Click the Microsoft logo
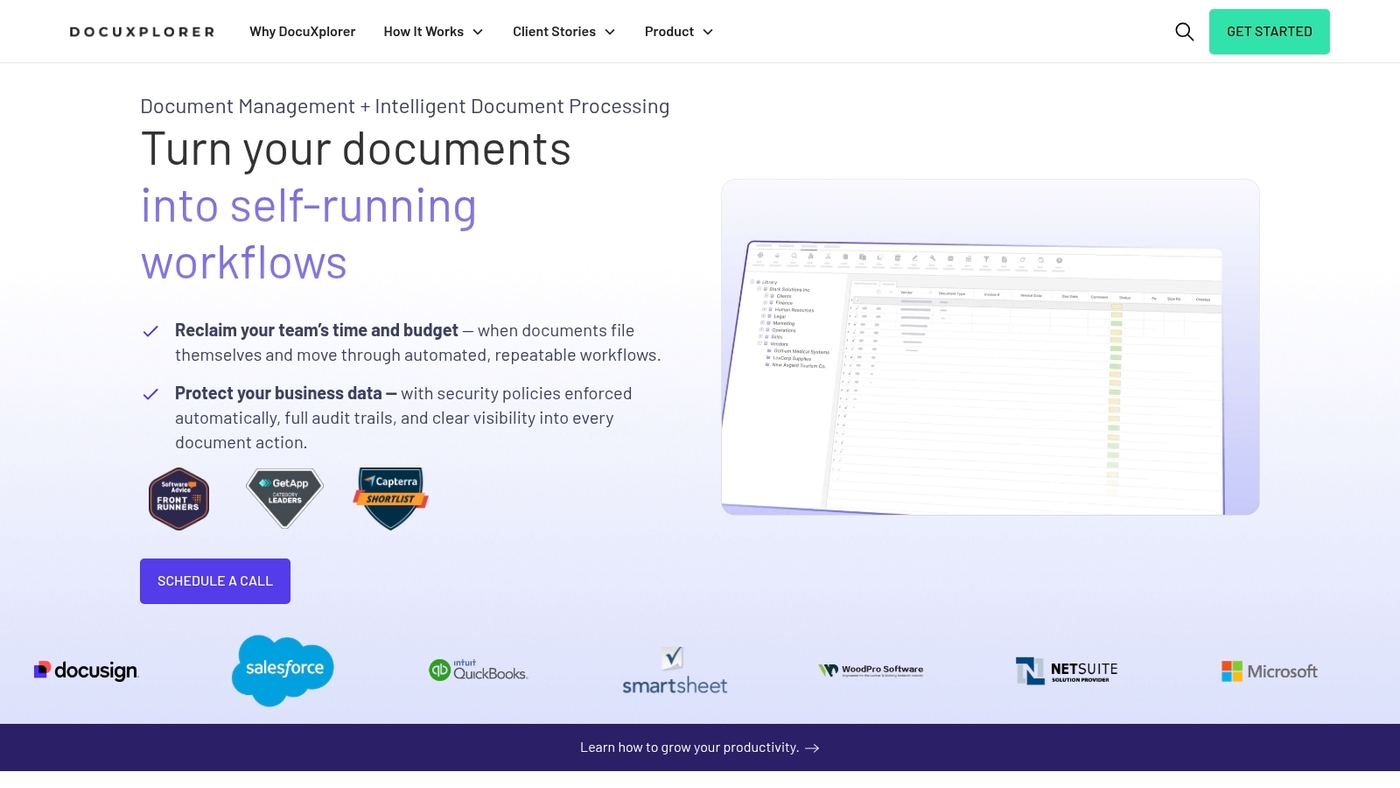The image size is (1400, 788). (x=1269, y=670)
